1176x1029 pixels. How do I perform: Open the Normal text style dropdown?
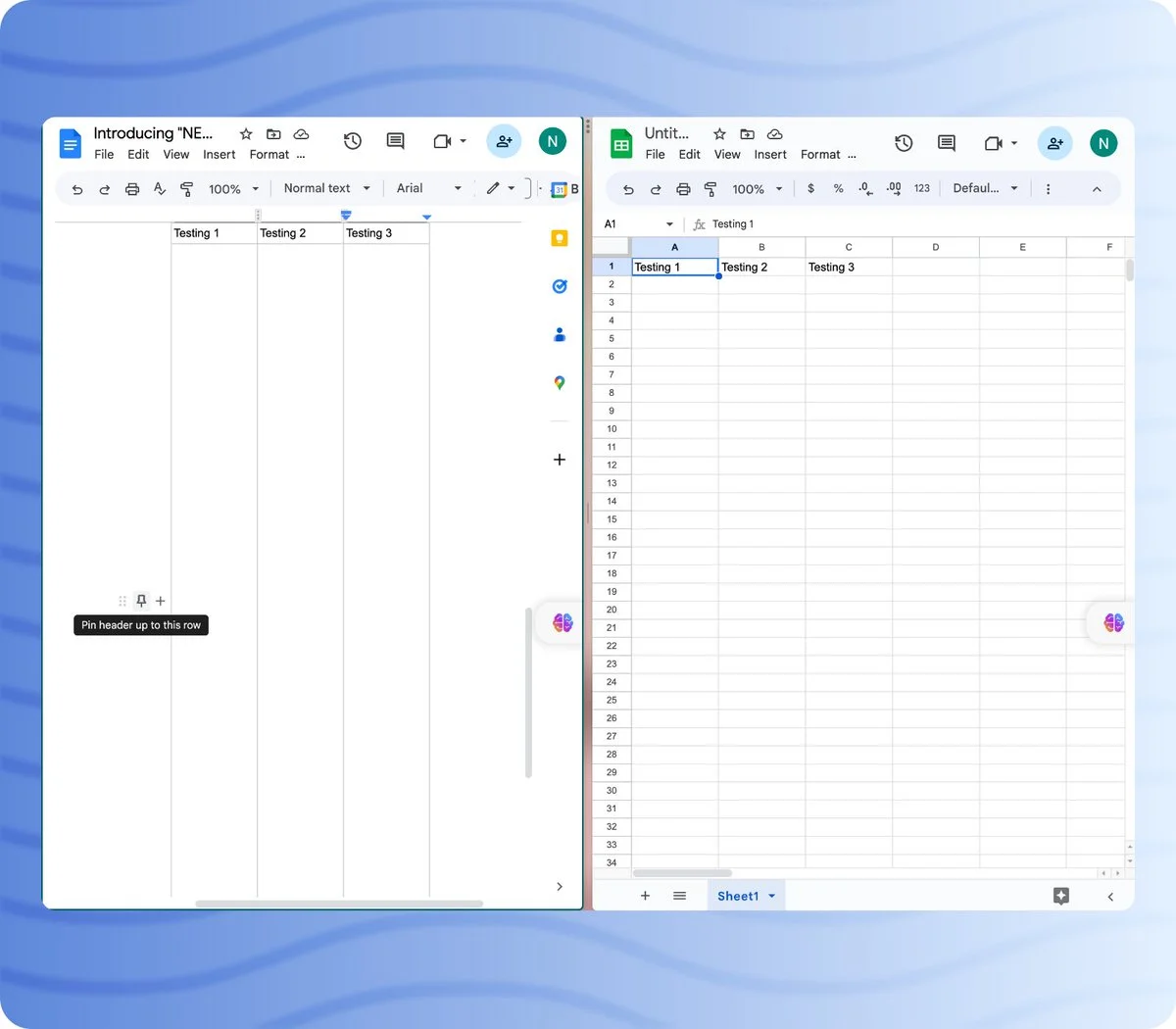coord(326,188)
